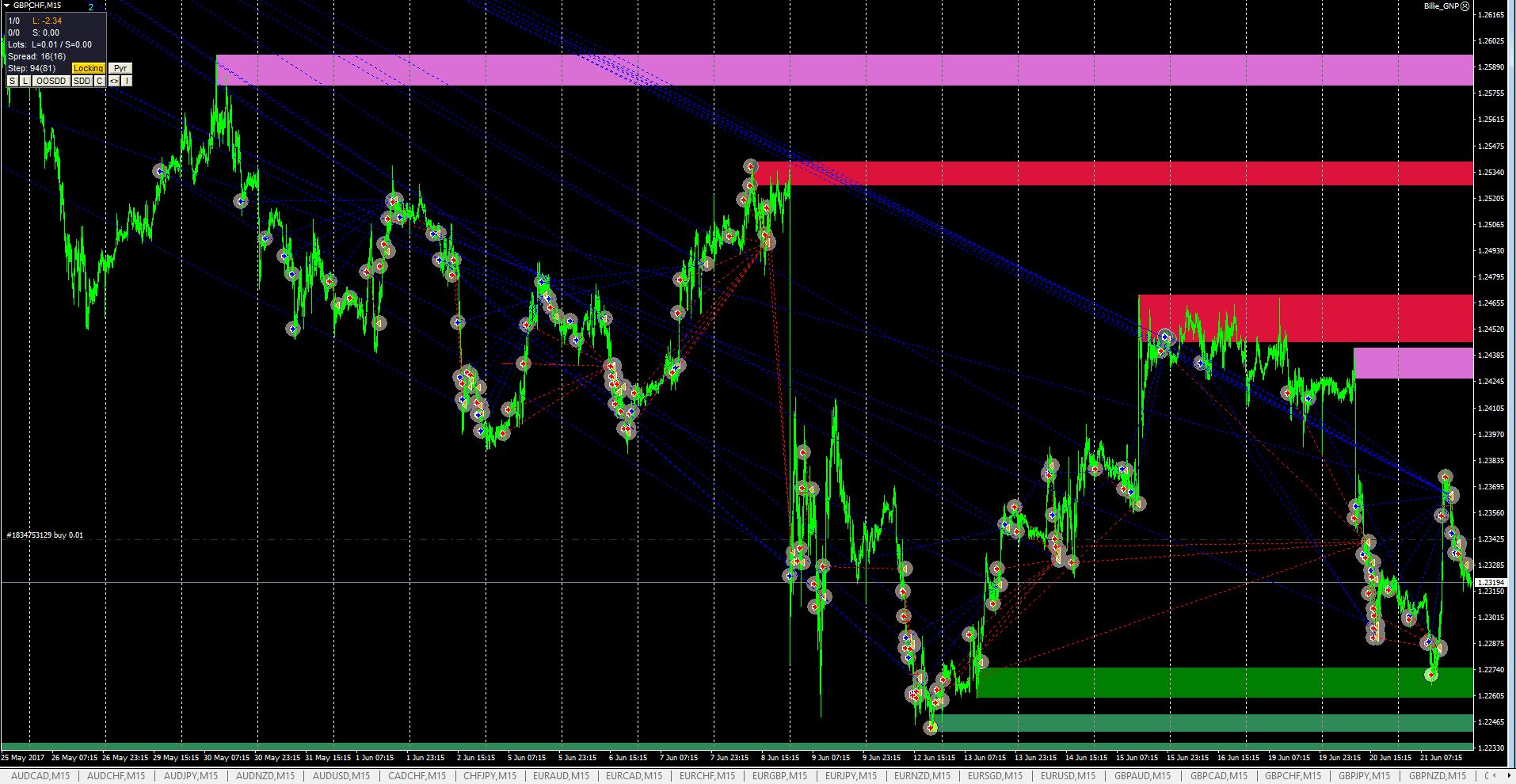Switch to the GBPAUD,M15 chart tab

click(1144, 776)
